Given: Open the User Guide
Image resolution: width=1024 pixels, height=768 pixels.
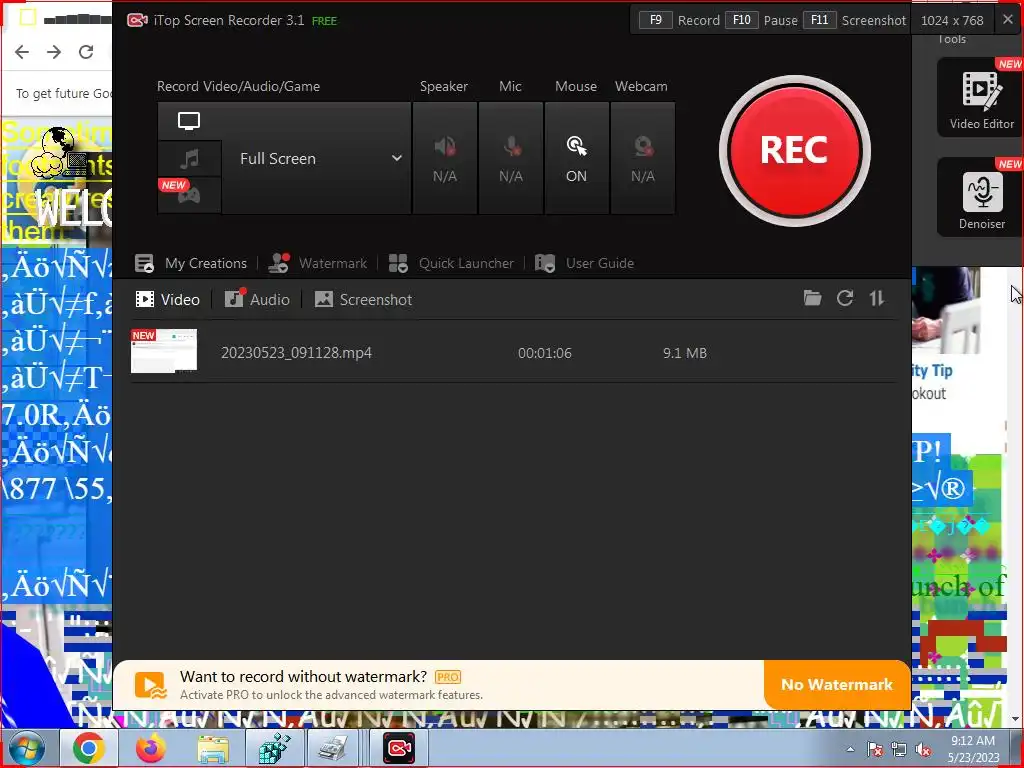Looking at the screenshot, I should [x=584, y=263].
